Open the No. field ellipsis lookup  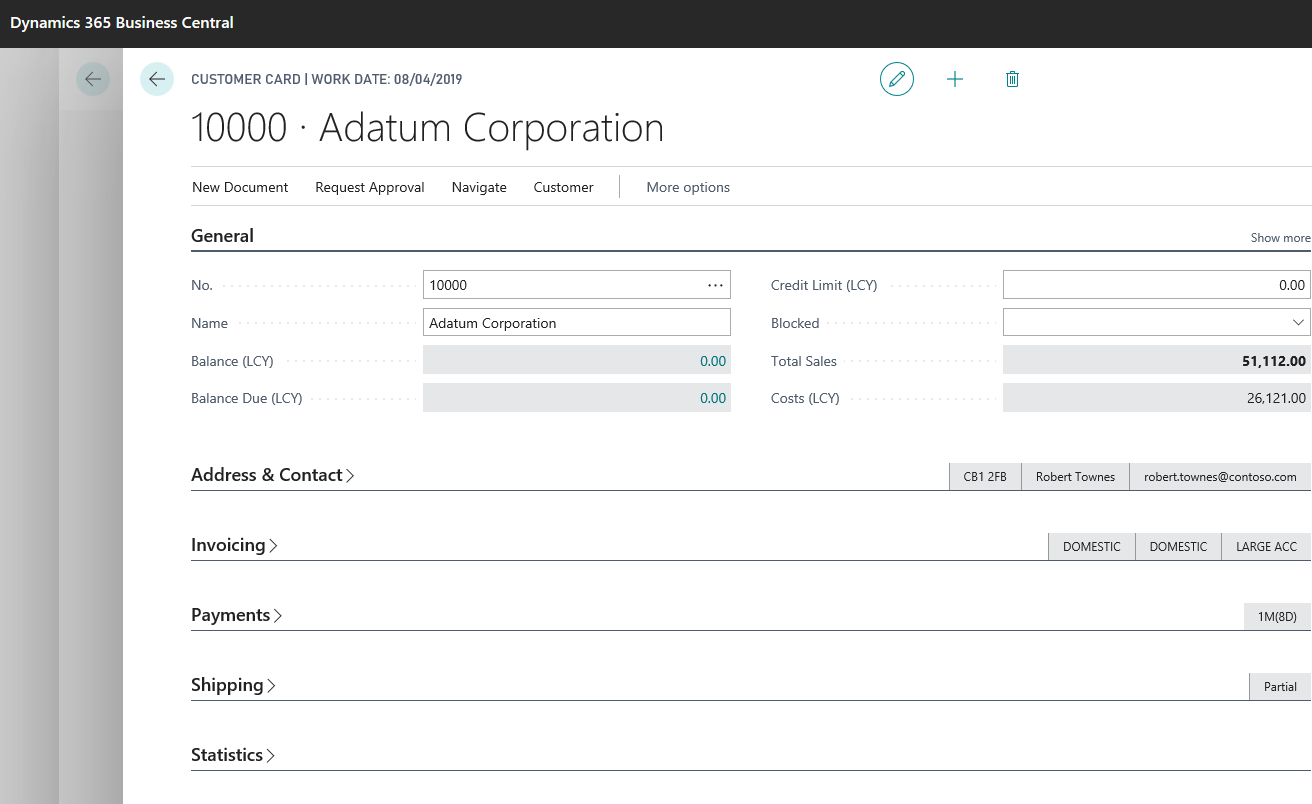click(x=715, y=285)
